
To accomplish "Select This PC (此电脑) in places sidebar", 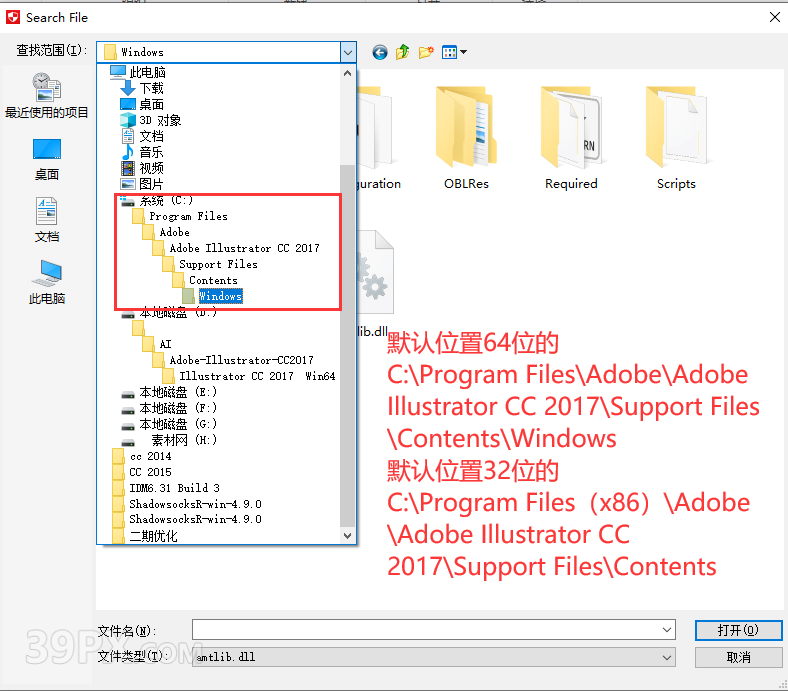I will coord(47,282).
